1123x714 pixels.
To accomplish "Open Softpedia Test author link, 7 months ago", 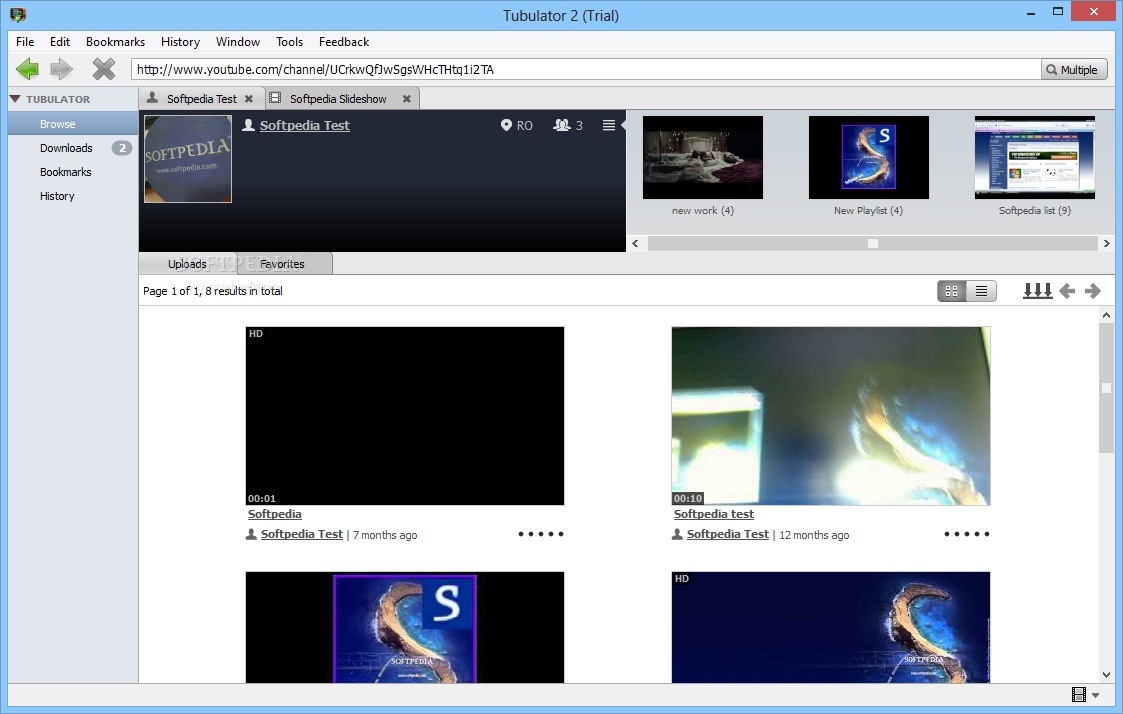I will pos(302,534).
